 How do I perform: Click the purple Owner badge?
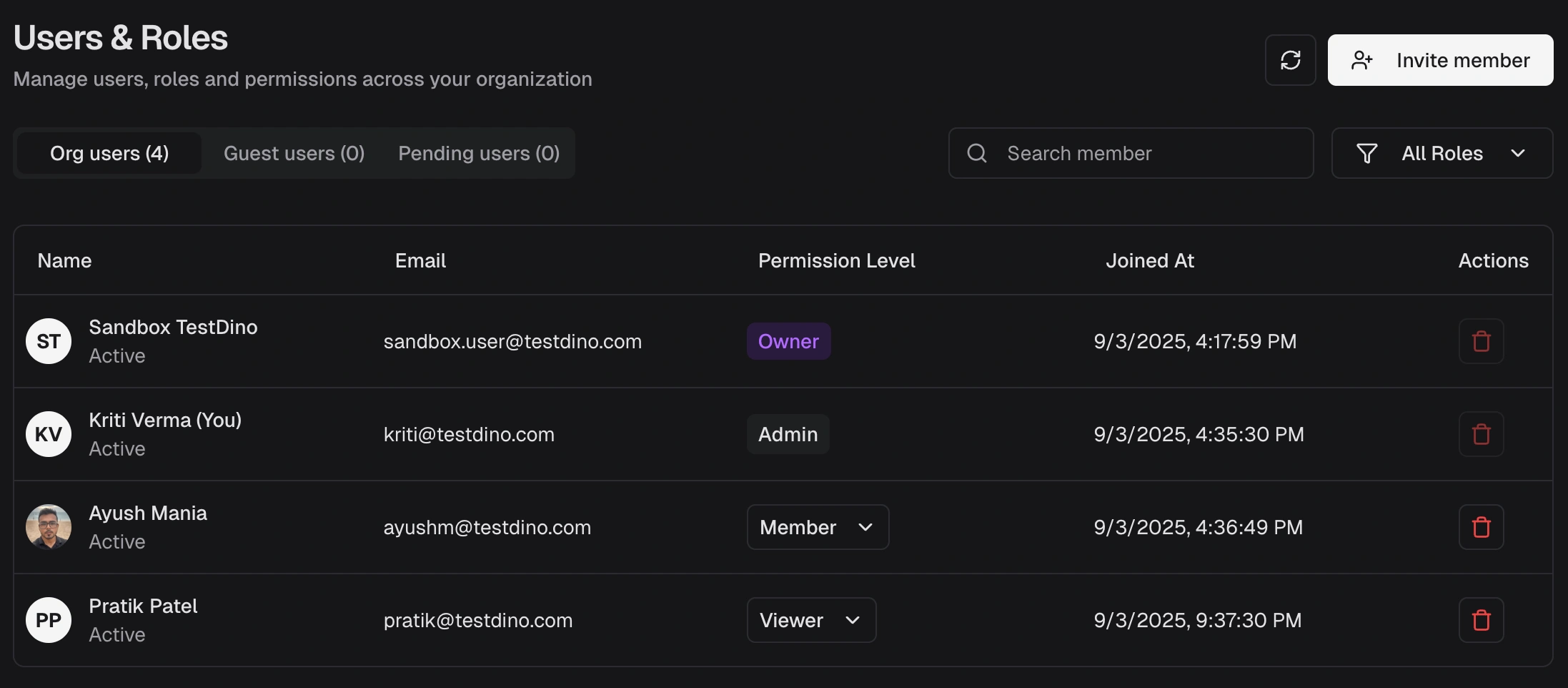pos(788,341)
